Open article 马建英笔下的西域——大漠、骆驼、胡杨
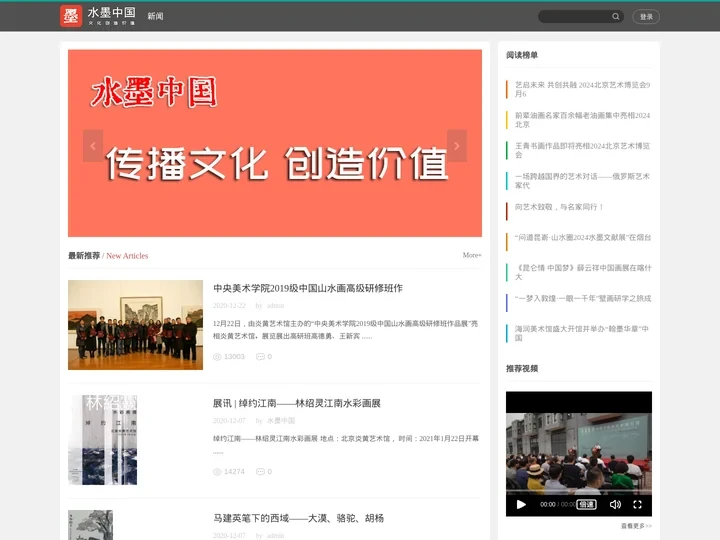 298,518
